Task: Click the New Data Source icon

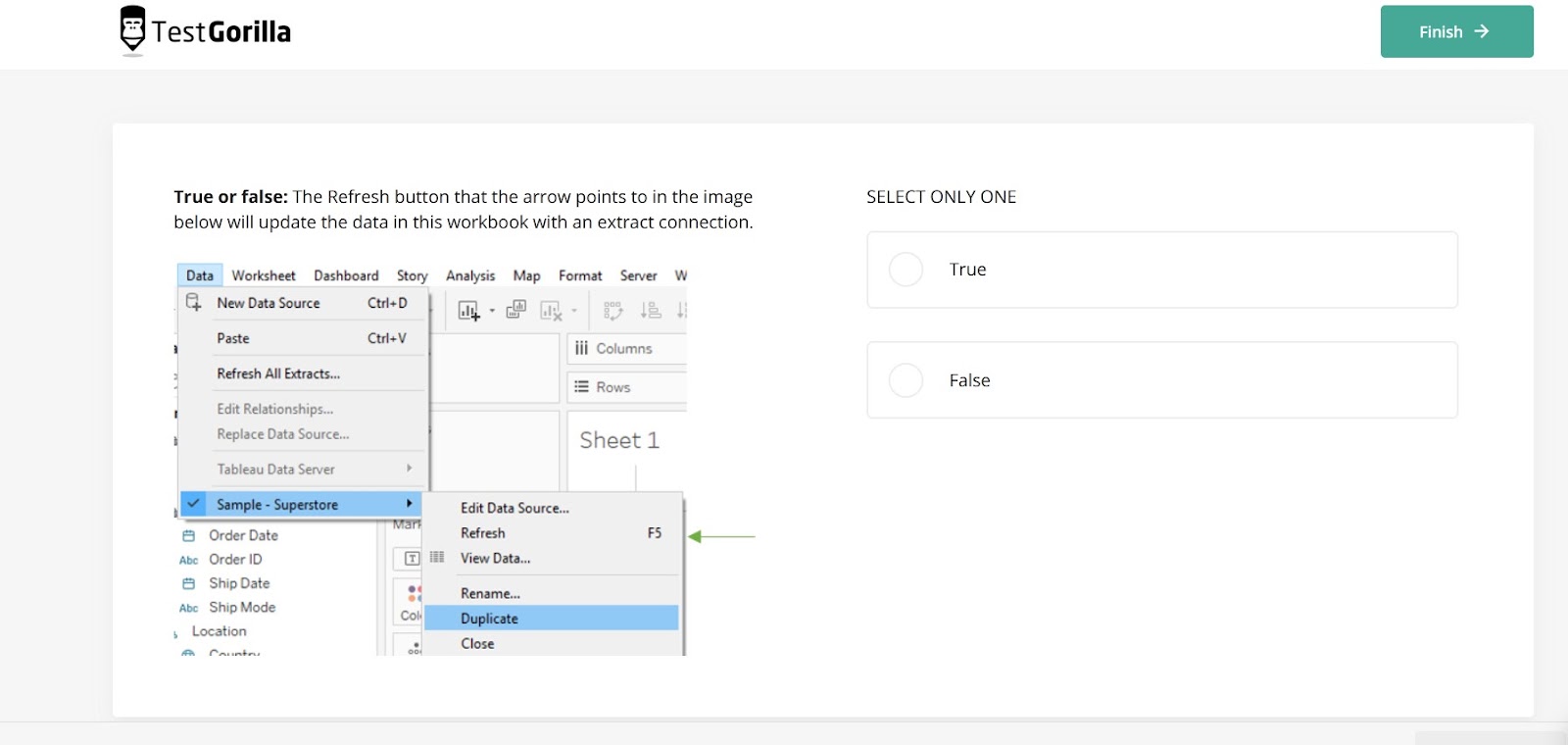Action: pyautogui.click(x=194, y=302)
